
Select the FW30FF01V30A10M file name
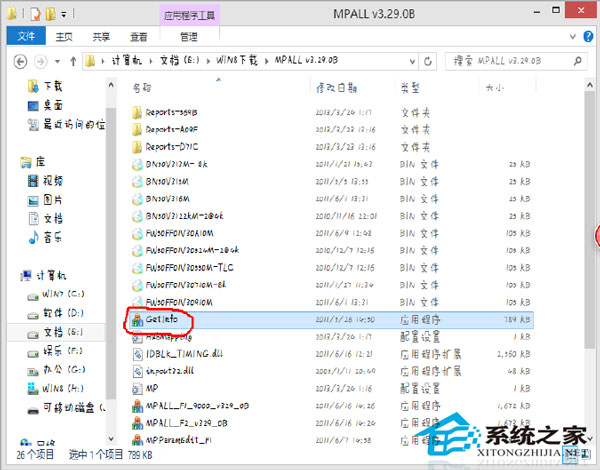point(179,233)
